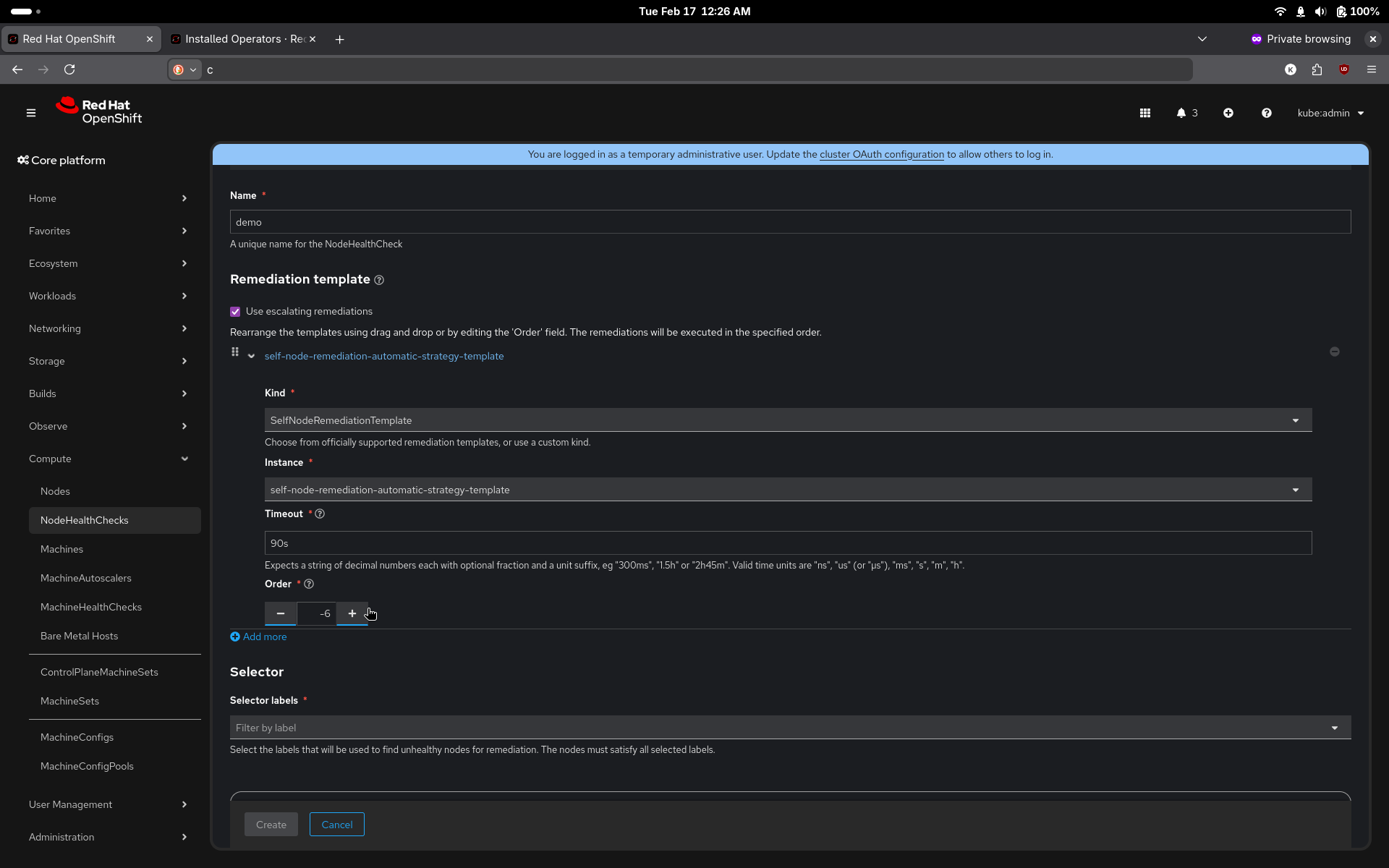The width and height of the screenshot is (1389, 868).
Task: Click the Cancel button
Action: click(x=336, y=825)
